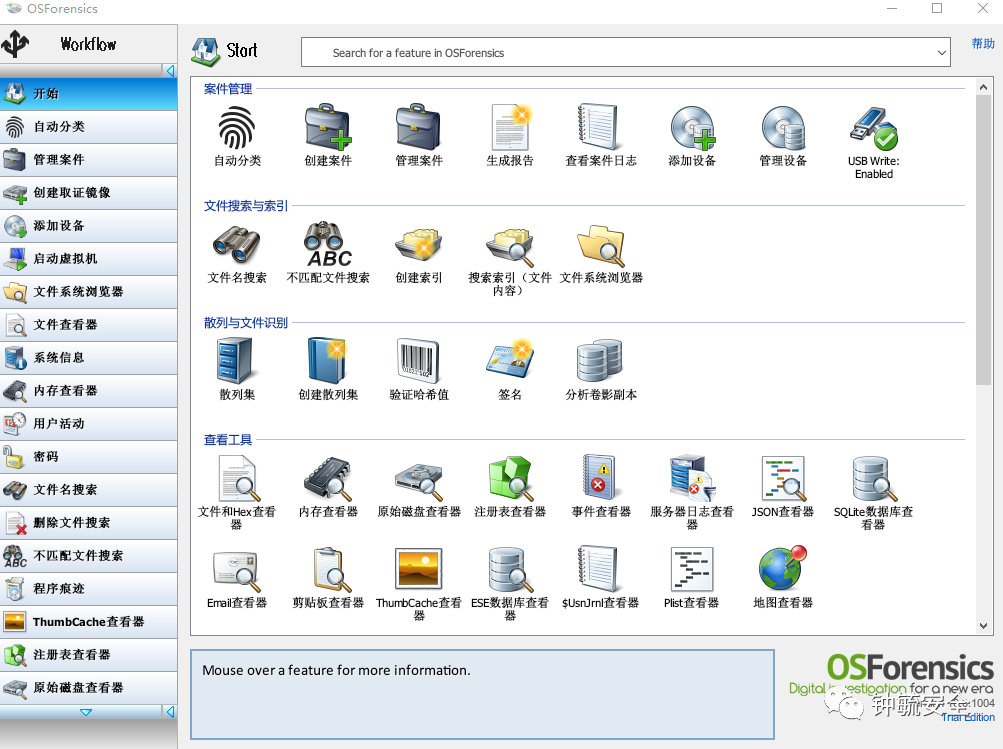The width and height of the screenshot is (1003, 749).
Task: Choose 内存查看器 in the sidebar
Action: [88, 391]
